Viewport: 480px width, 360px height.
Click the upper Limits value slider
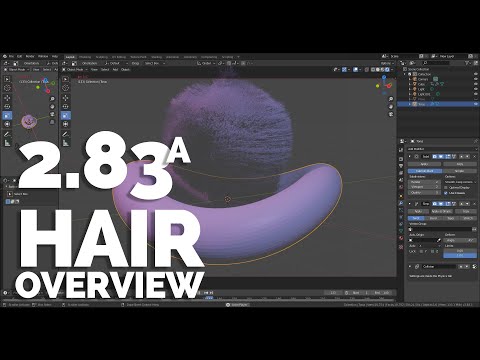[x=460, y=251]
